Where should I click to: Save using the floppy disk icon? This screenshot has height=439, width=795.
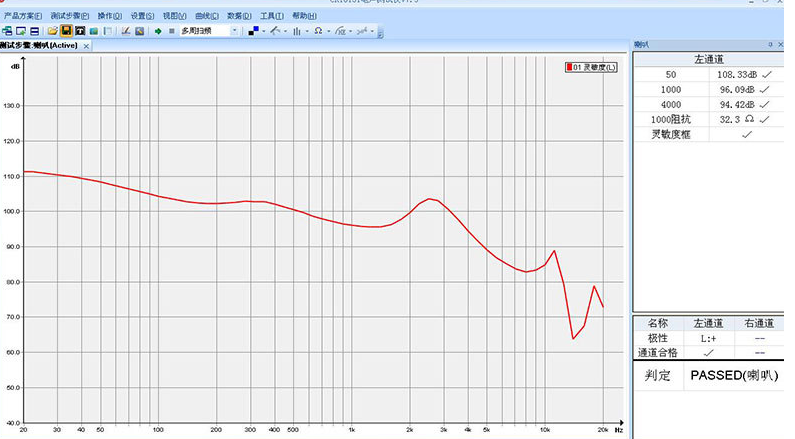click(x=66, y=31)
